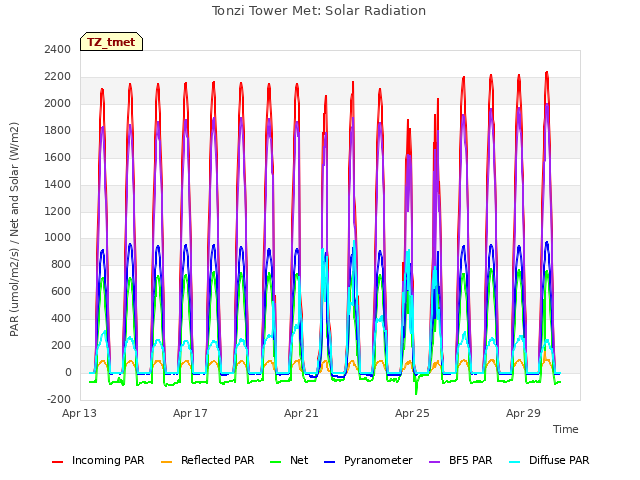The image size is (640, 480).
Task: Click the 2000 y-axis tick label
Action: click(58, 103)
